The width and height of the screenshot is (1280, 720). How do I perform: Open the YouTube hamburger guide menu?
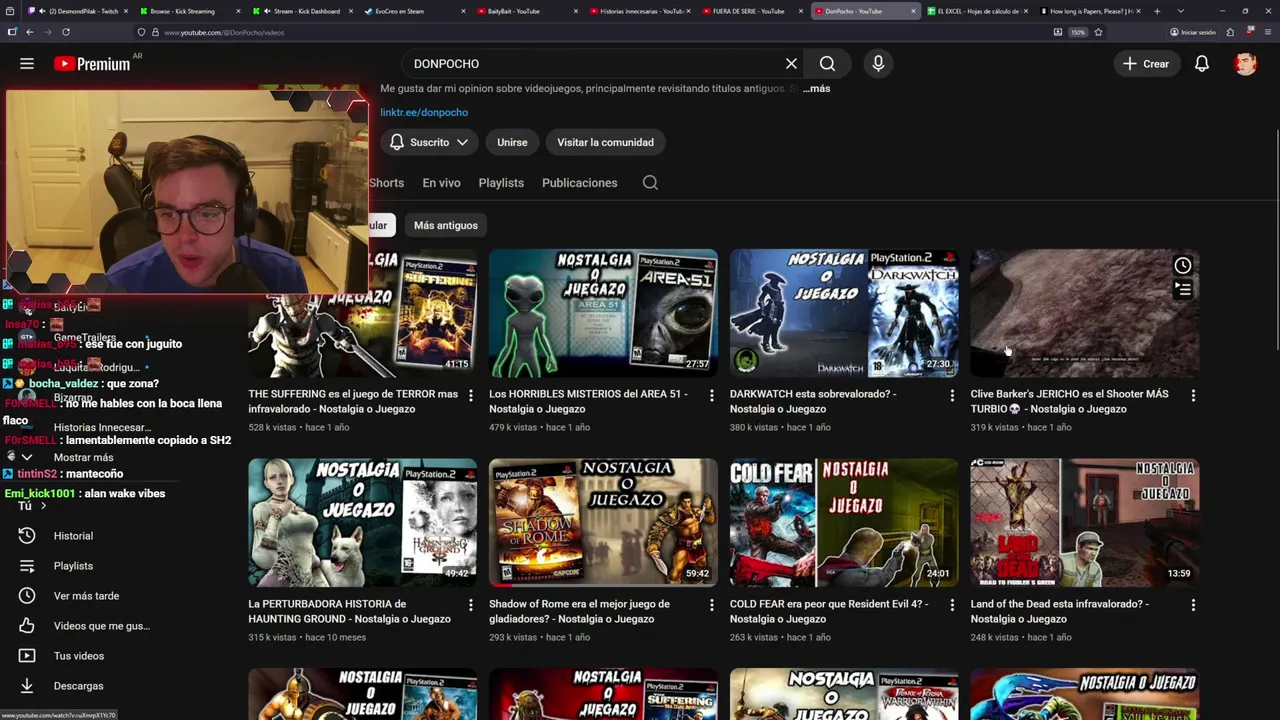(x=27, y=63)
